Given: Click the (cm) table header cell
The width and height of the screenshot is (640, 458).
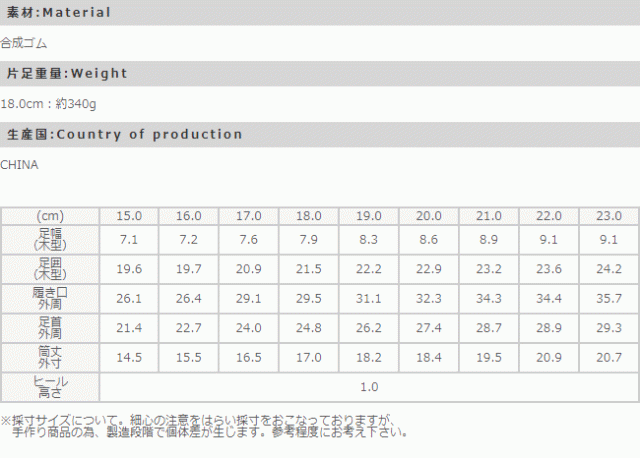Looking at the screenshot, I should point(50,216).
